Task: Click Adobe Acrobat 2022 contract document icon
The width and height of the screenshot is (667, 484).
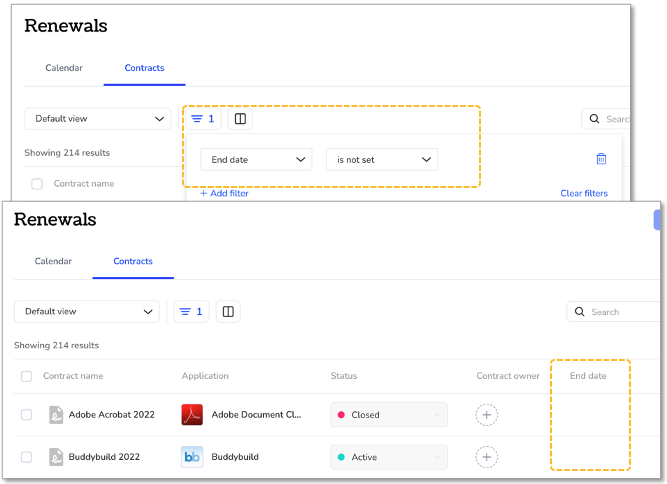Action: [56, 415]
